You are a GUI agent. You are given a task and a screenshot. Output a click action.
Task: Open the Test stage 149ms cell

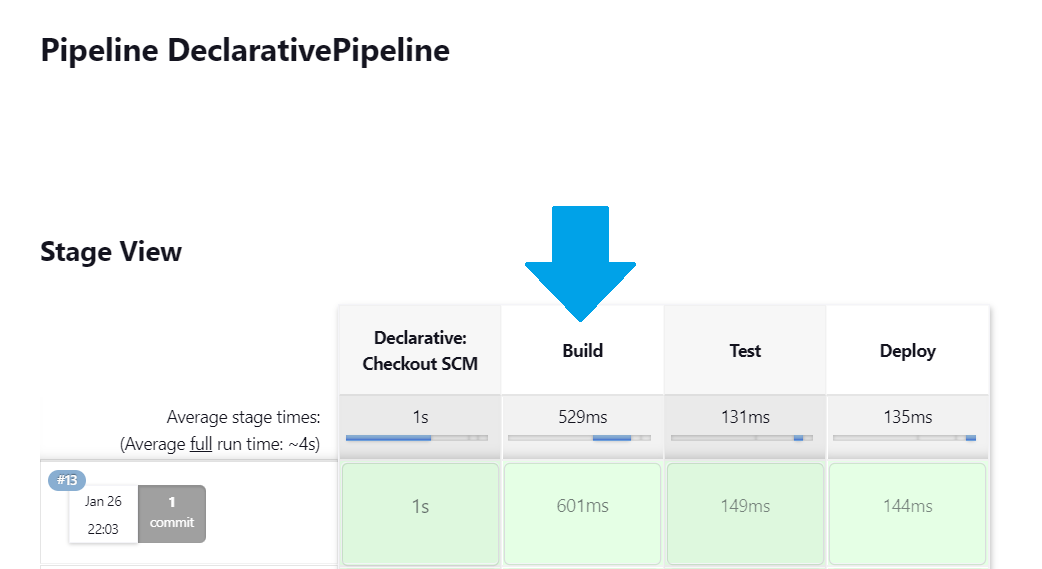click(x=745, y=514)
